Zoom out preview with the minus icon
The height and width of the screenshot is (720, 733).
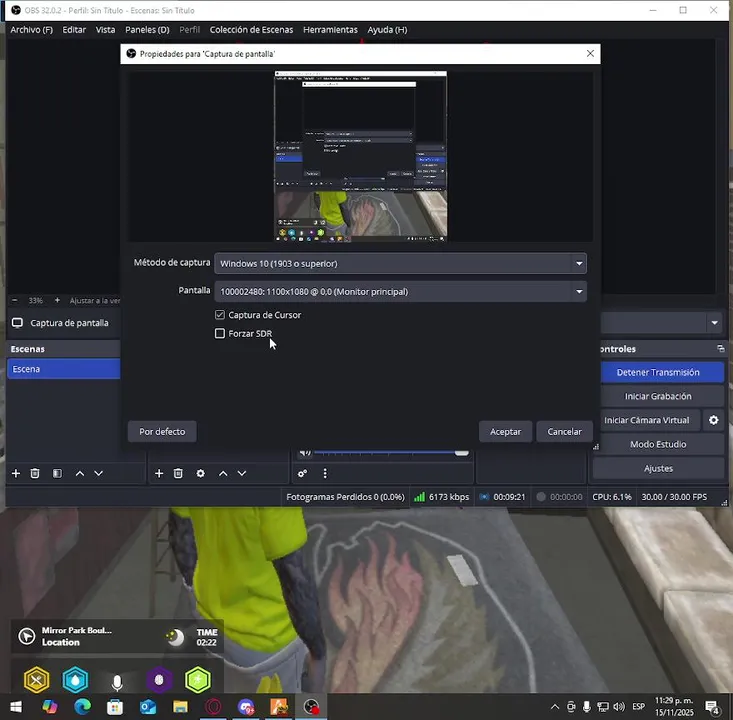(x=14, y=300)
